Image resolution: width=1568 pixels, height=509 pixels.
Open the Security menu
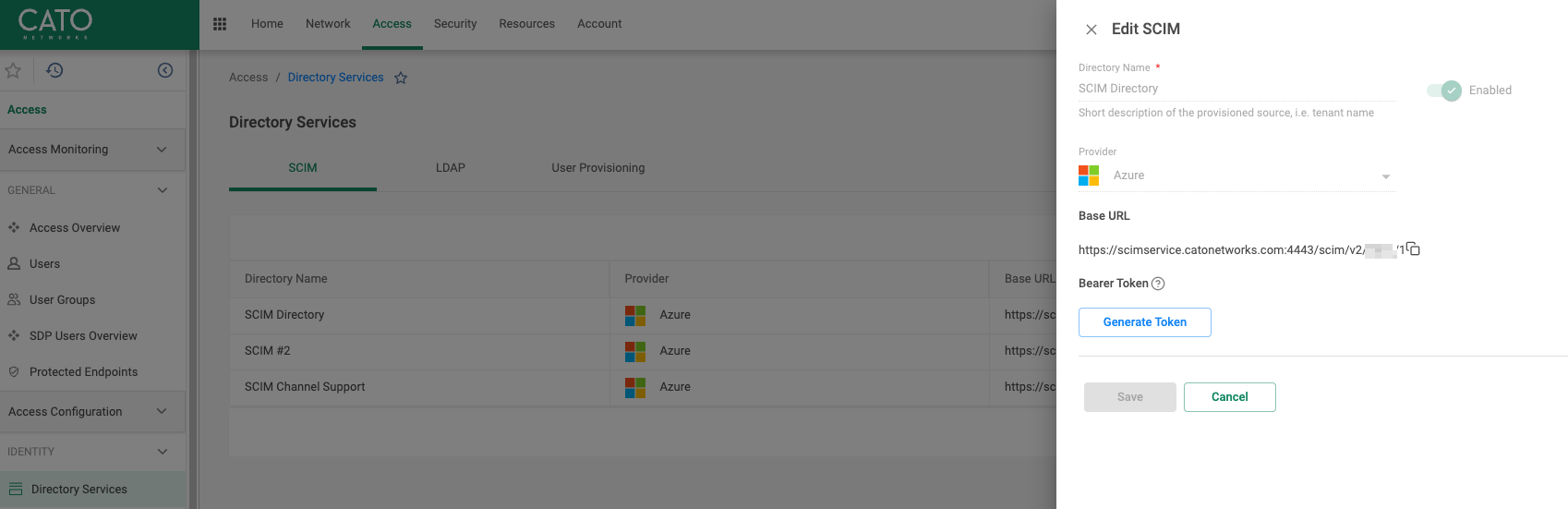tap(455, 24)
